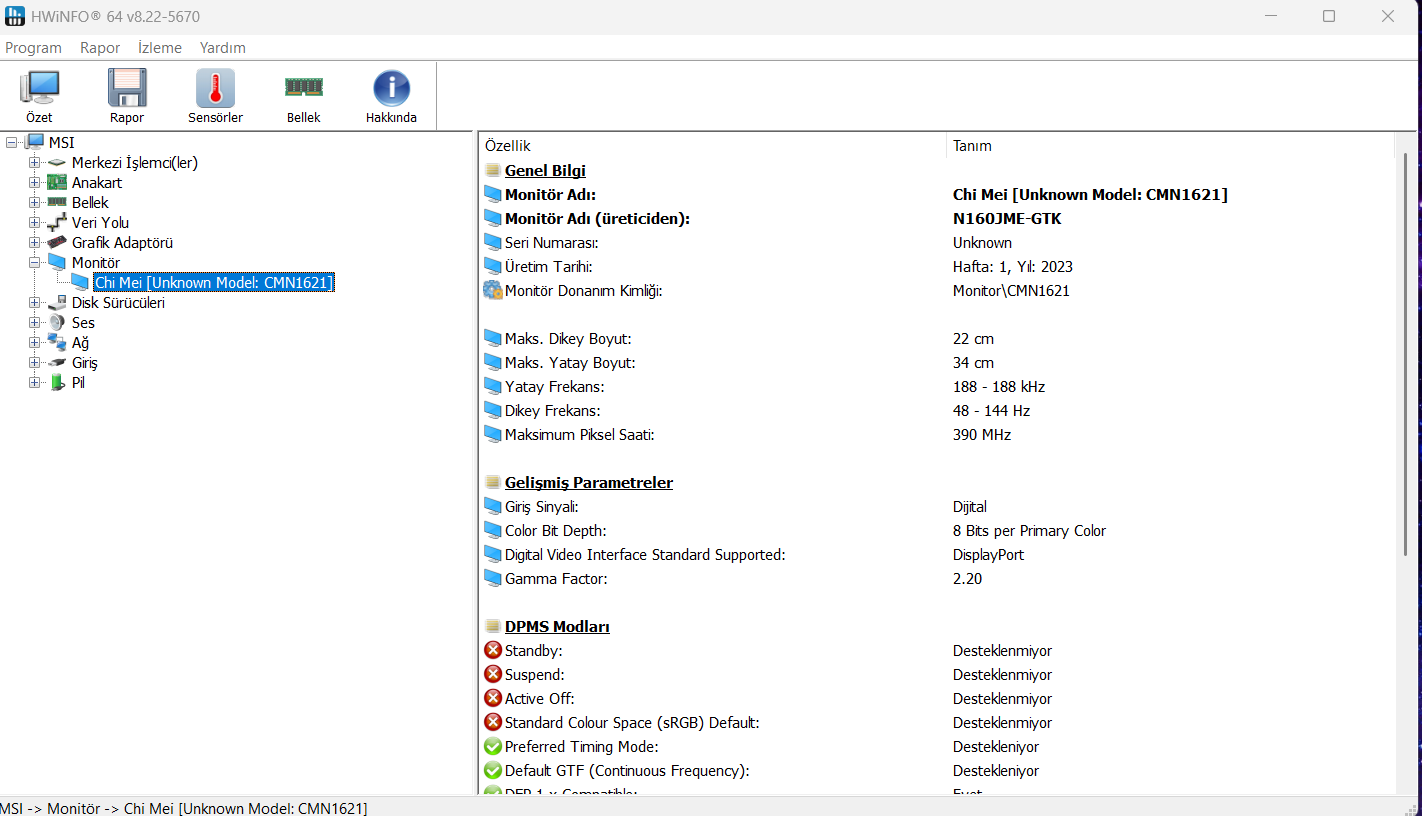Expand the Merkezi İşlemci(ler) node
1422x816 pixels.
tap(34, 163)
